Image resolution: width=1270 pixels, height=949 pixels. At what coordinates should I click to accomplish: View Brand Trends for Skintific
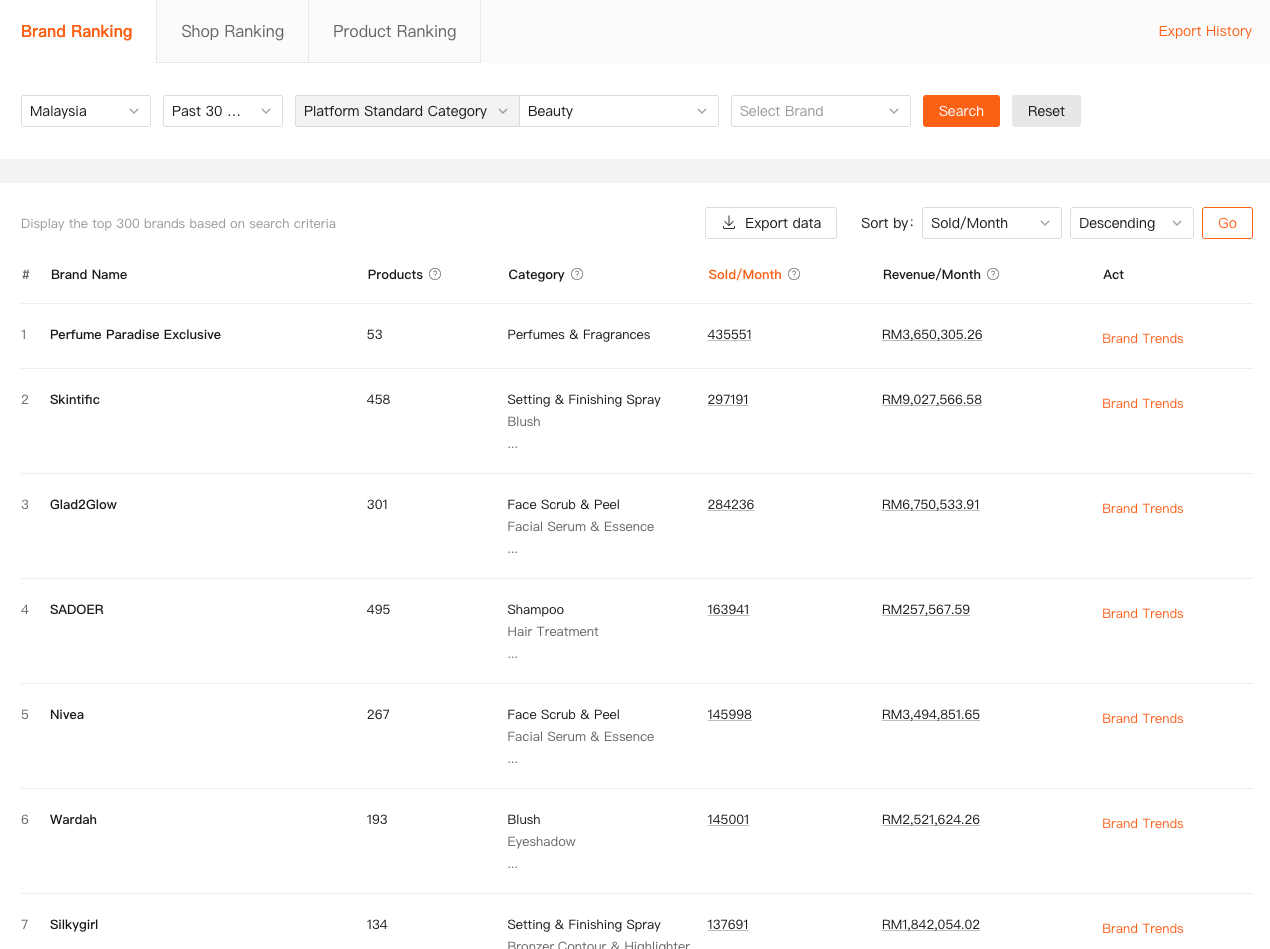(1142, 403)
